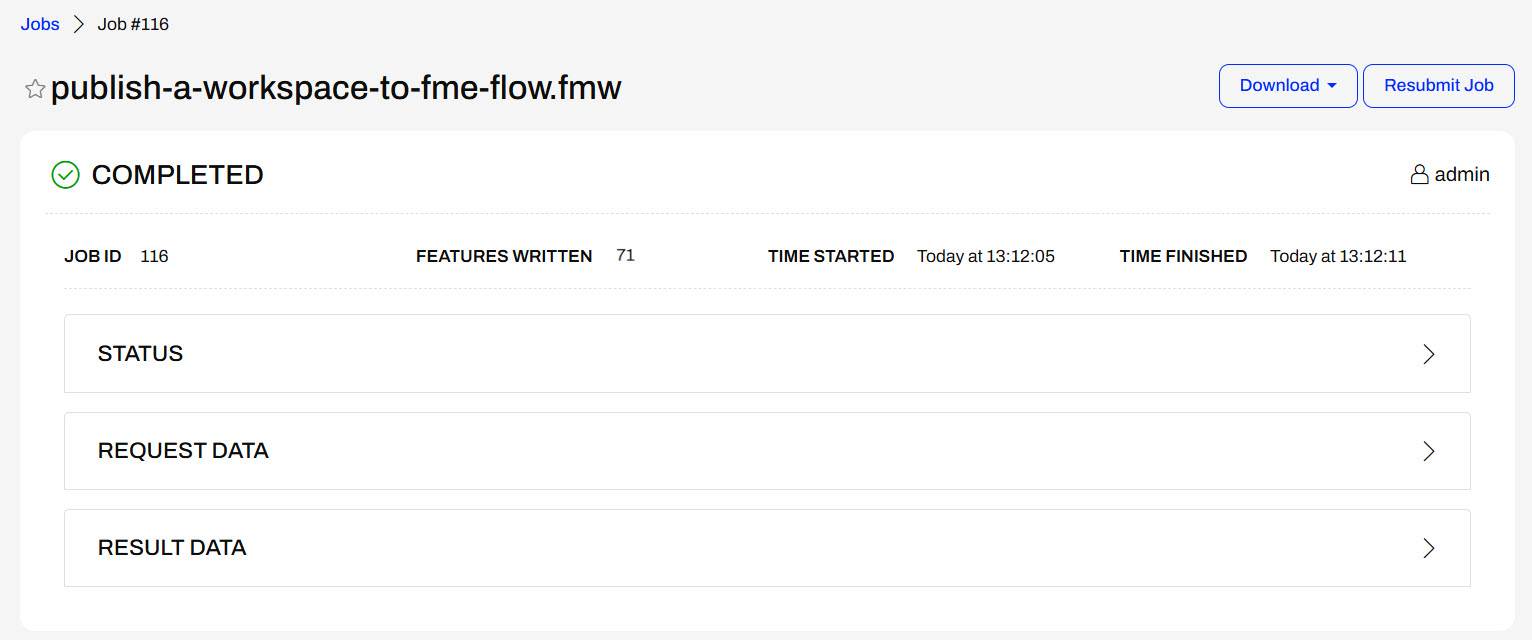Click the start time Today at 13:12:05
This screenshot has height=640, width=1532.
[x=985, y=257]
